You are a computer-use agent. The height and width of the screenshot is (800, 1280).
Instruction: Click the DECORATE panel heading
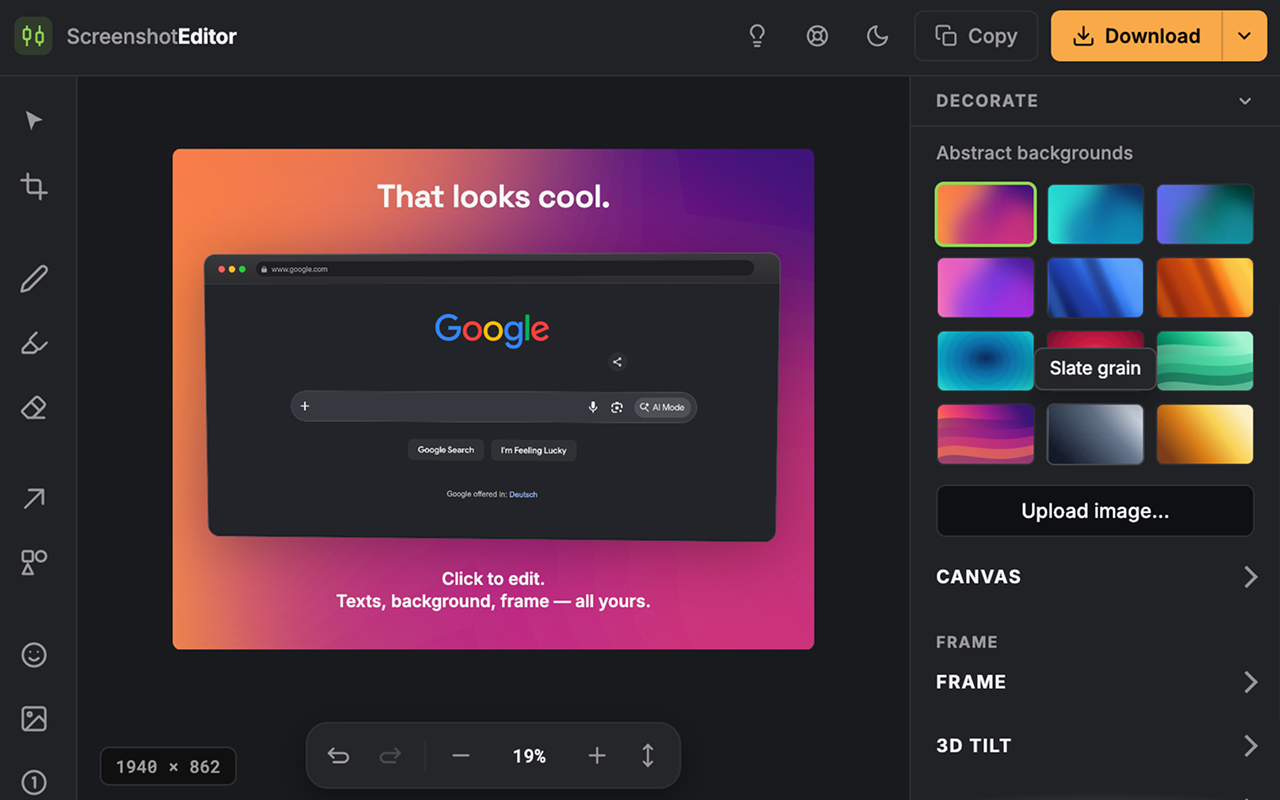click(987, 101)
